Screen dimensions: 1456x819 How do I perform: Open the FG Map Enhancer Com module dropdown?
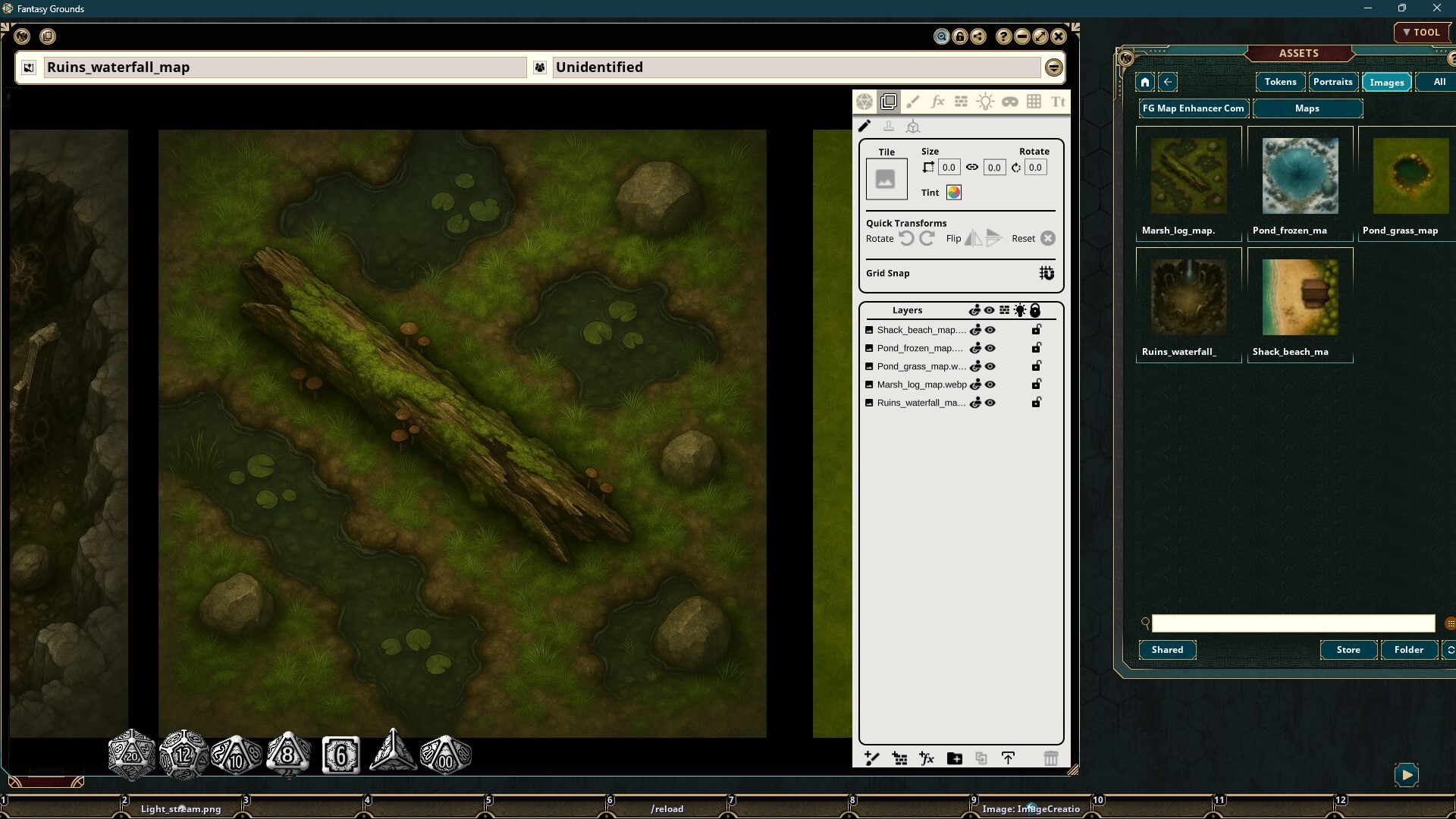(x=1193, y=108)
